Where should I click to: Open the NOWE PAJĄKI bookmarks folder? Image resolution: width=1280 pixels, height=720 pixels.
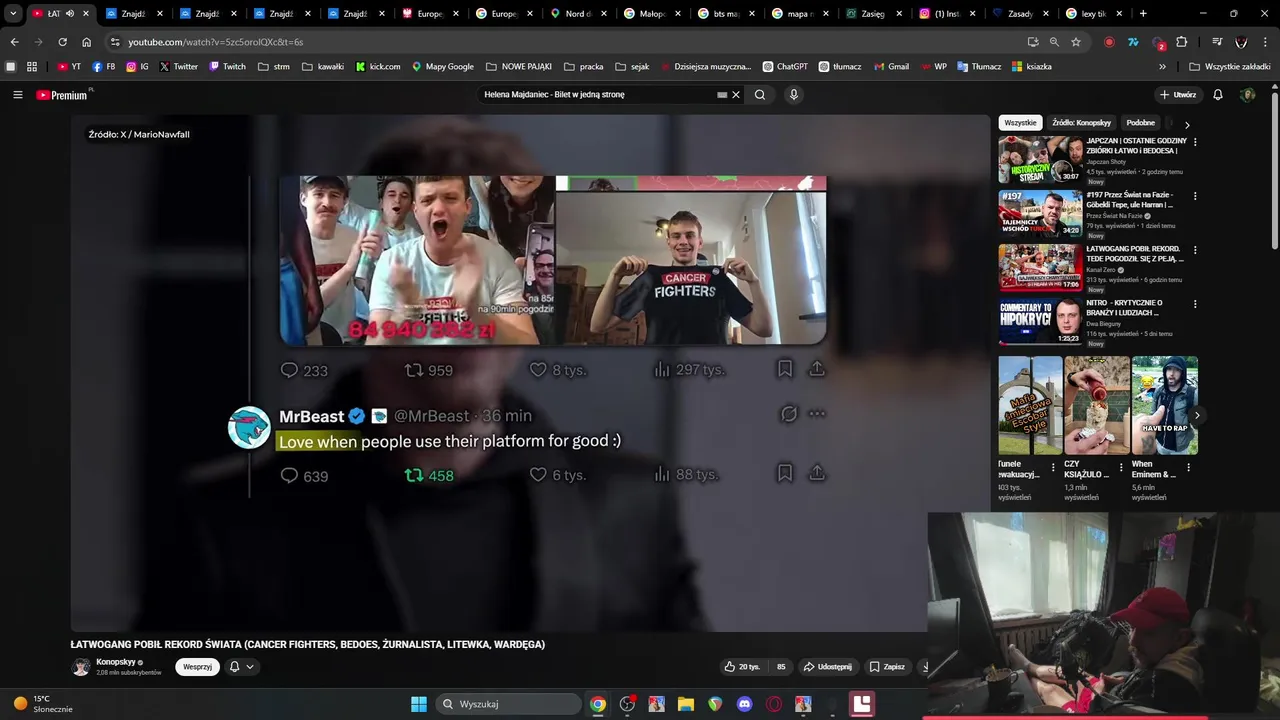pos(519,67)
